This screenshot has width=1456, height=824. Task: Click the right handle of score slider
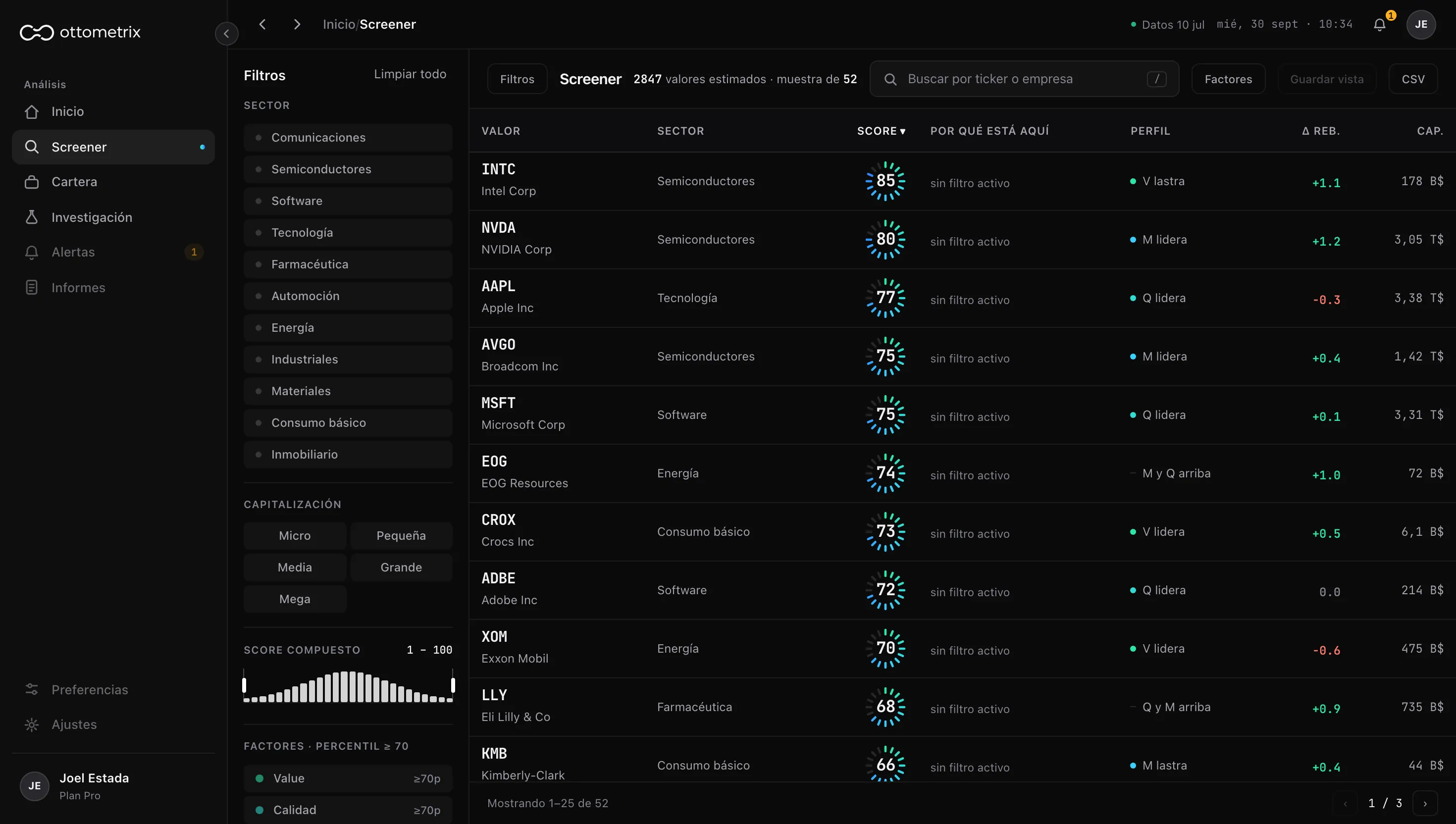(453, 685)
